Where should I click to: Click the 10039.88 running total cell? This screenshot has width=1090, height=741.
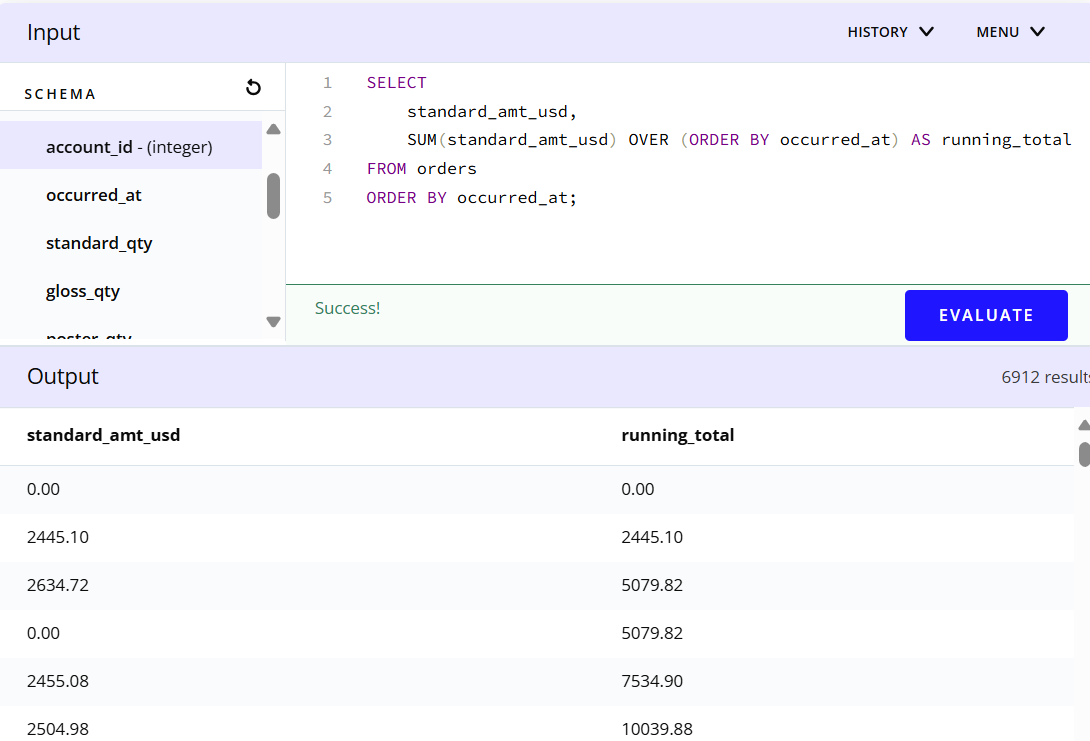coord(657,729)
